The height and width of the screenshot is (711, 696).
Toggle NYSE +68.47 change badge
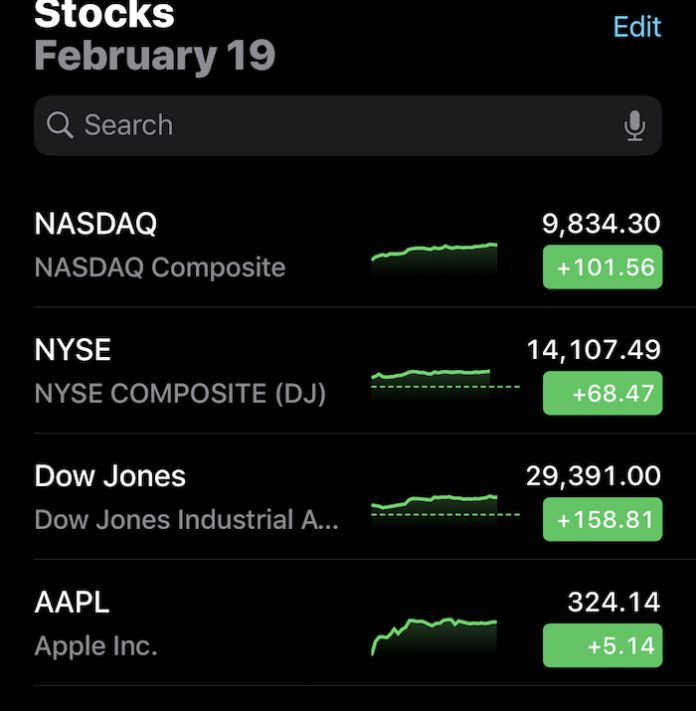point(603,393)
